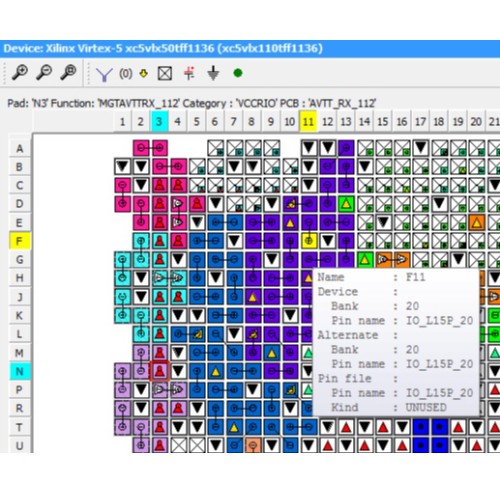This screenshot has width=500, height=500.
Task: Click the yellow F11 pin cell
Action: pyautogui.click(x=309, y=241)
